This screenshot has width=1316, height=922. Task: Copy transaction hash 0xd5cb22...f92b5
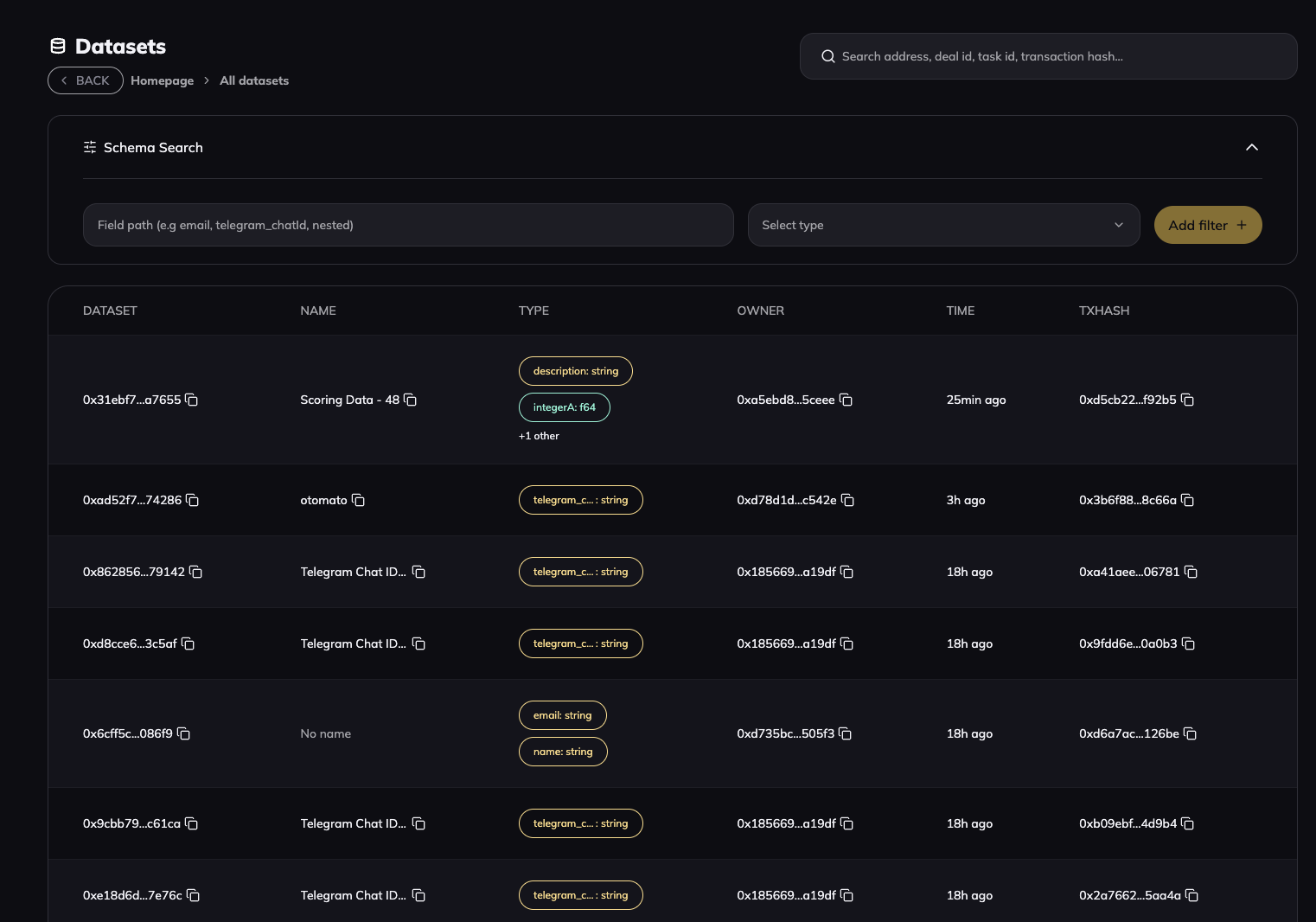1187,400
